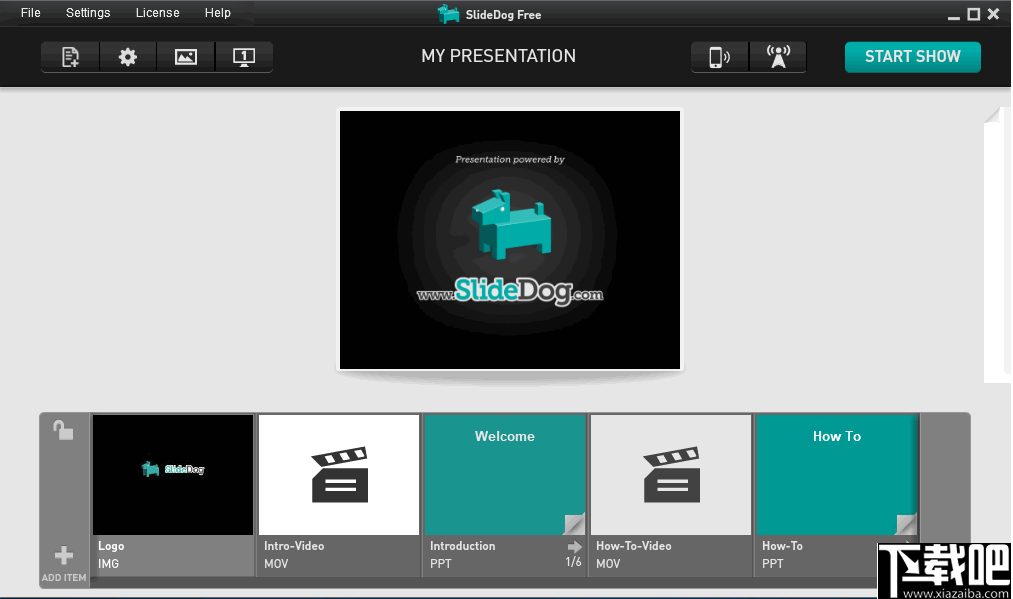Viewport: 1013px width, 599px height.
Task: Click the slide advance arrow near 1/6
Action: (574, 546)
